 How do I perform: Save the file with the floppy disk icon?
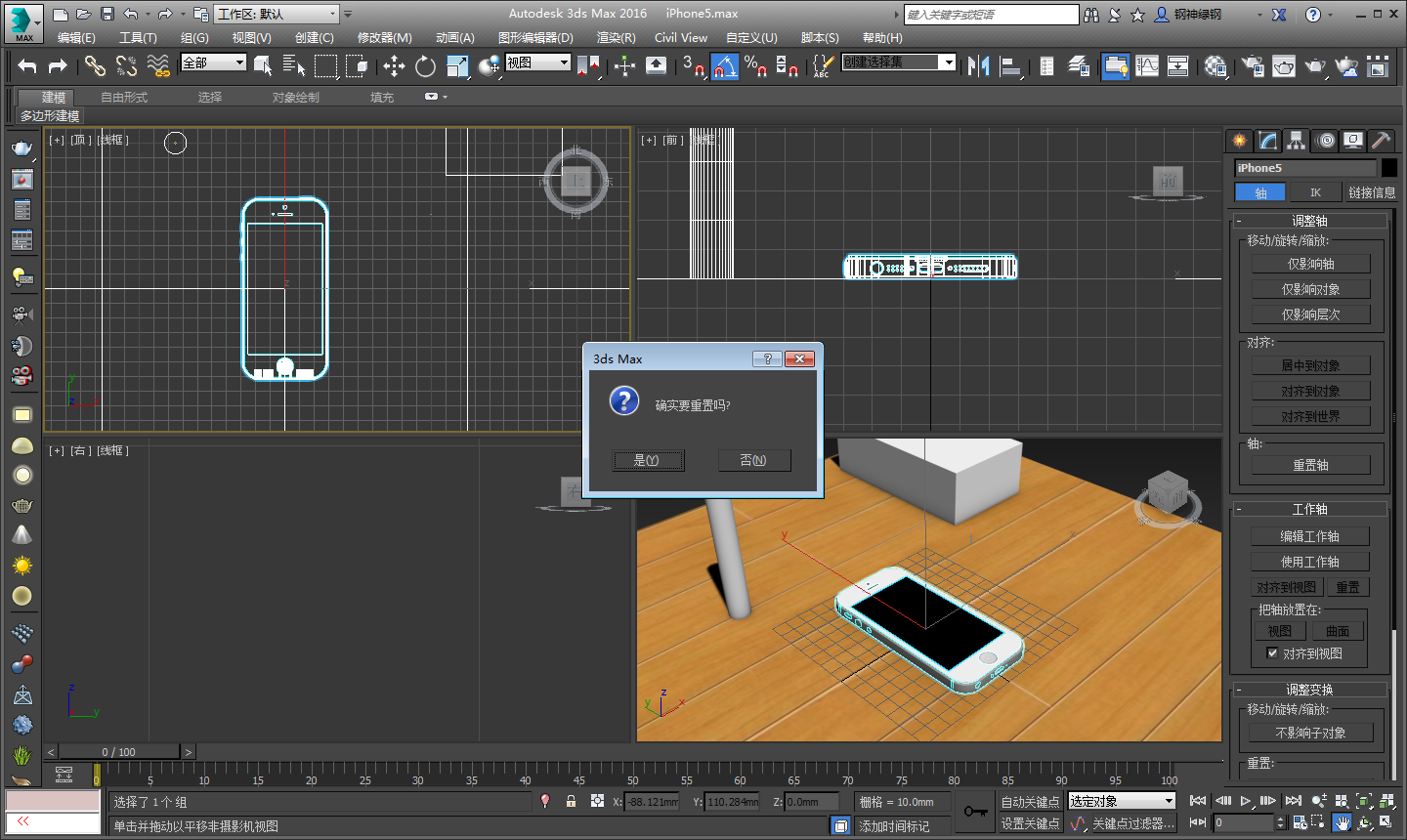107,14
